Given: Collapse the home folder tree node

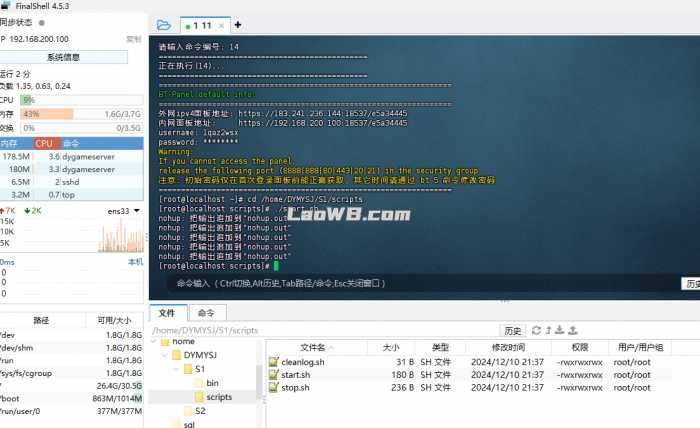Looking at the screenshot, I should coord(154,342).
